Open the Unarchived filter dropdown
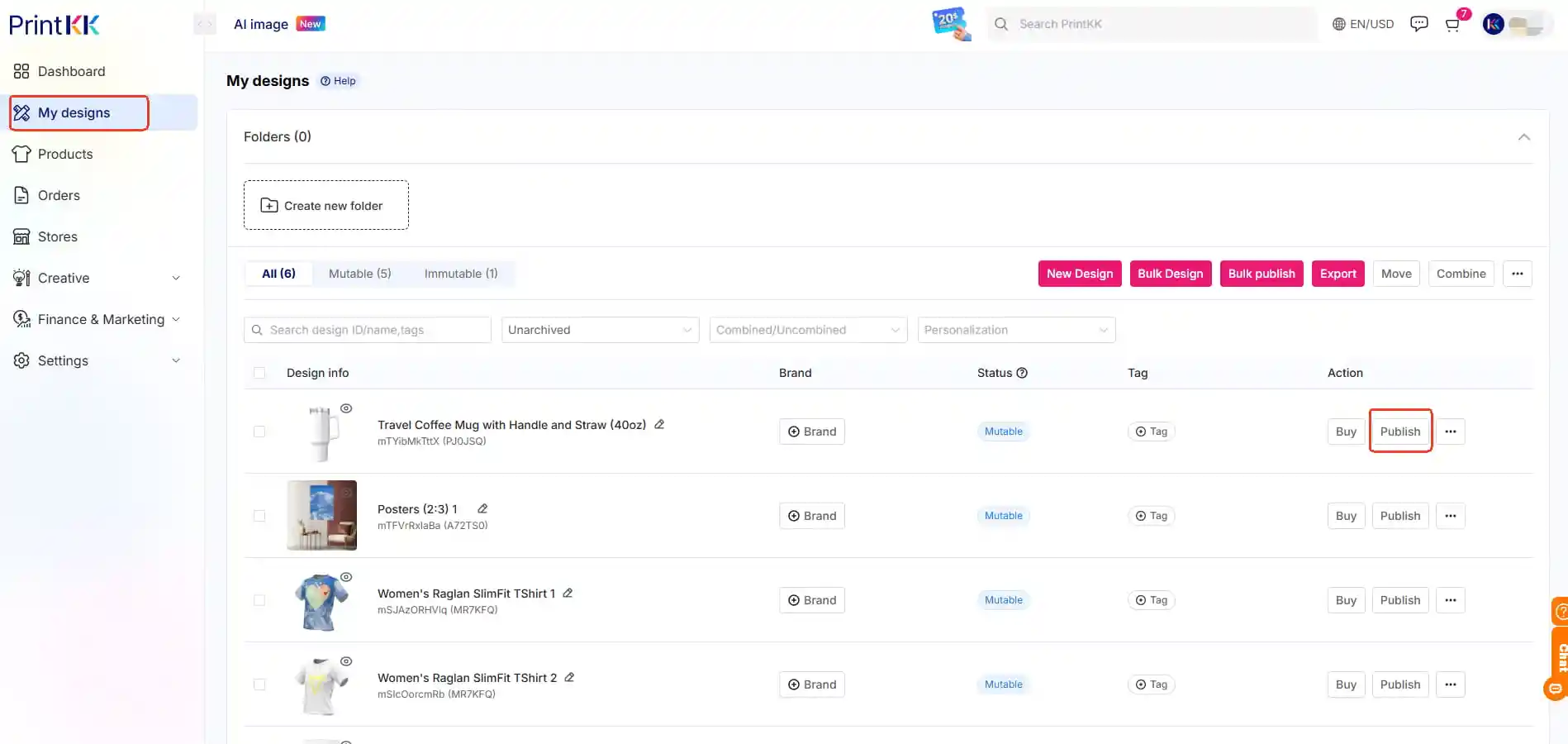The height and width of the screenshot is (744, 1568). (599, 329)
